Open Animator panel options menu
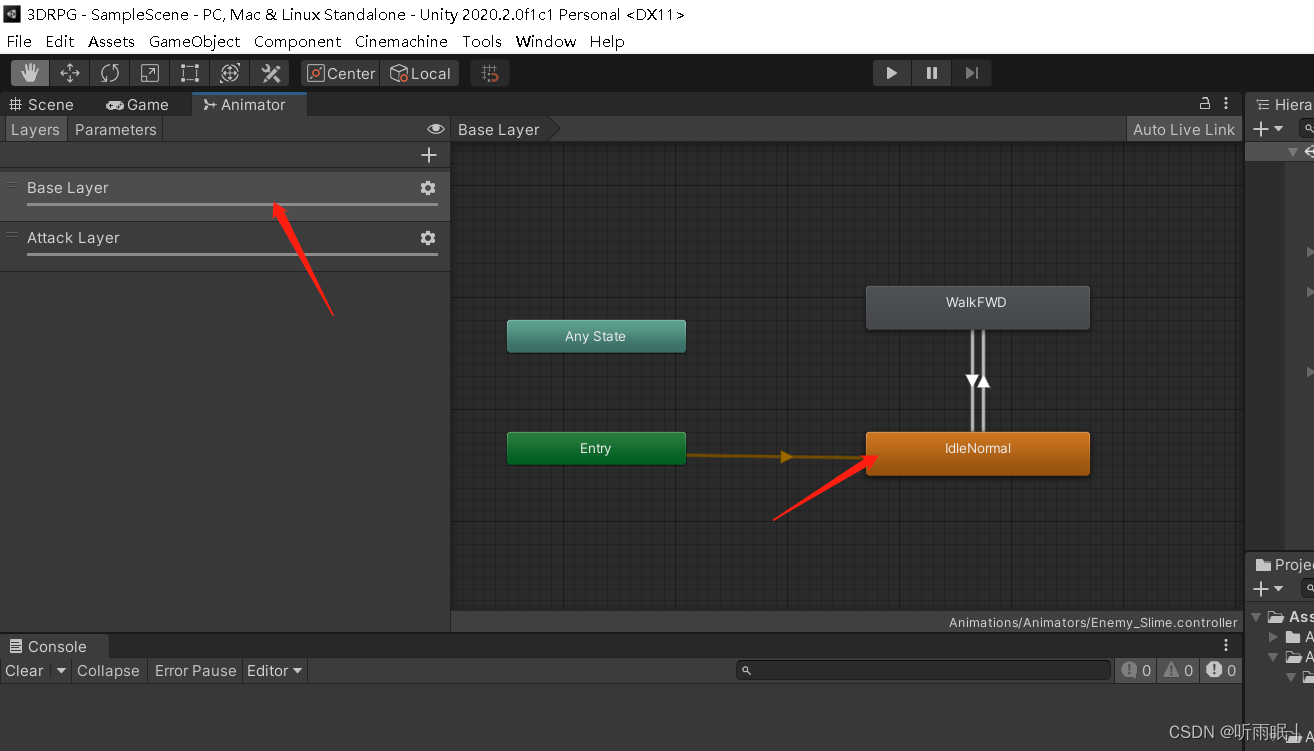The image size is (1314, 751). pos(1227,104)
